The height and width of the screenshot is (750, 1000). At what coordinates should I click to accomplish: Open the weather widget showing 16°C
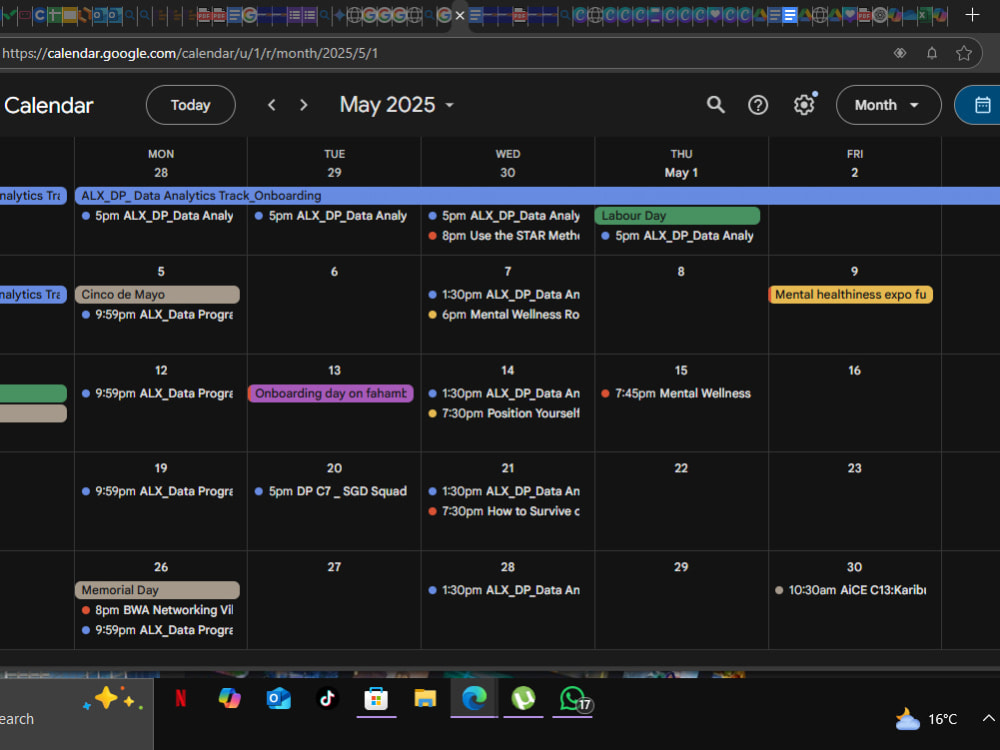pyautogui.click(x=926, y=719)
